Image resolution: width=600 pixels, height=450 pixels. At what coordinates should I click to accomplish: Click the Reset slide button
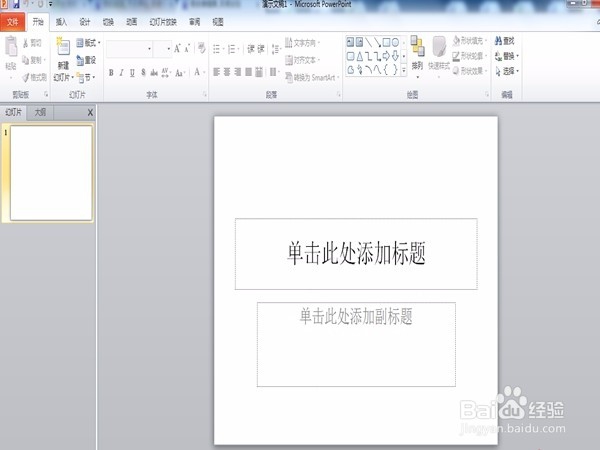pyautogui.click(x=86, y=60)
